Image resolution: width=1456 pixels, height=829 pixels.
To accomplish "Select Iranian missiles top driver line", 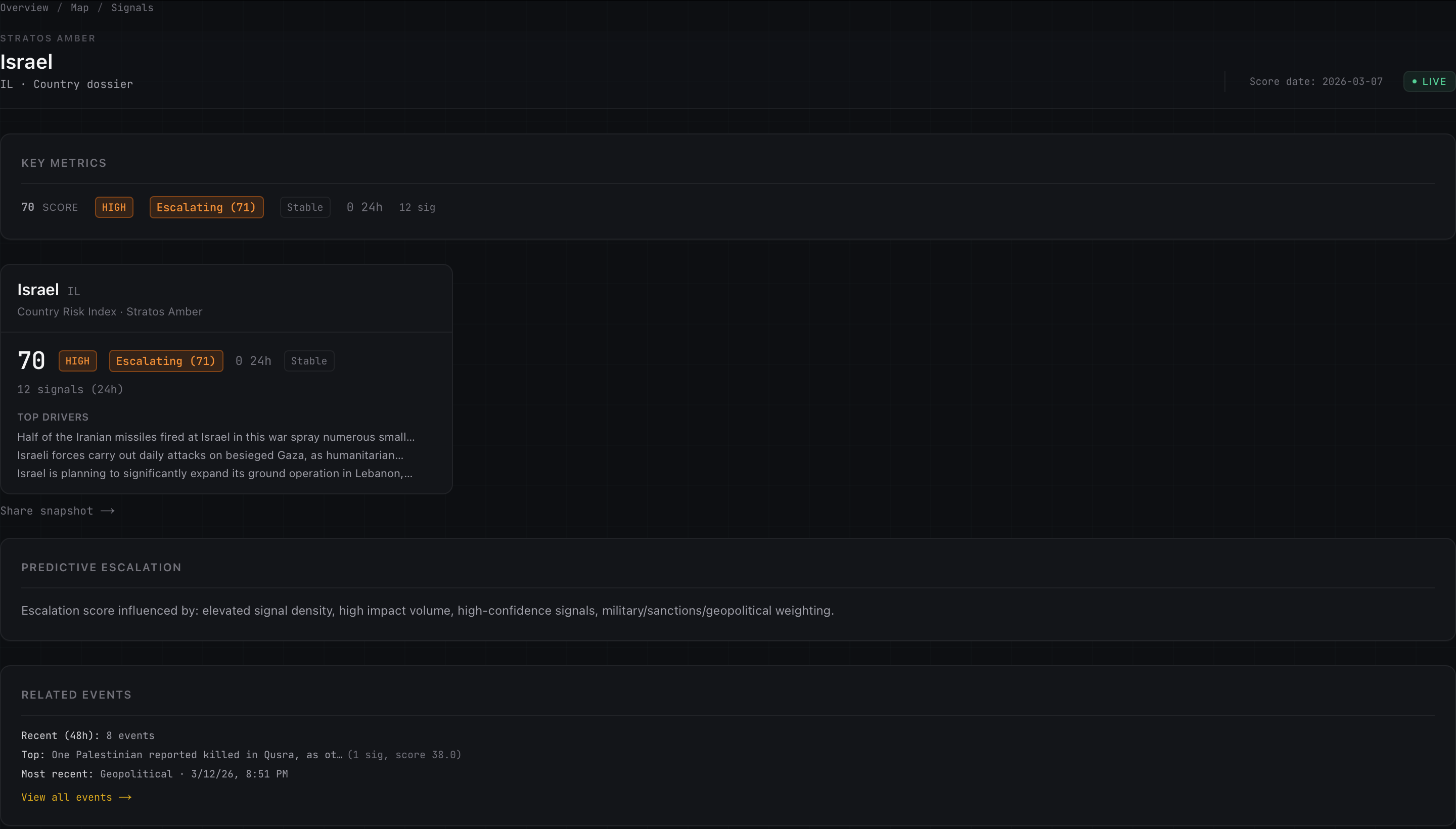I will (x=216, y=437).
